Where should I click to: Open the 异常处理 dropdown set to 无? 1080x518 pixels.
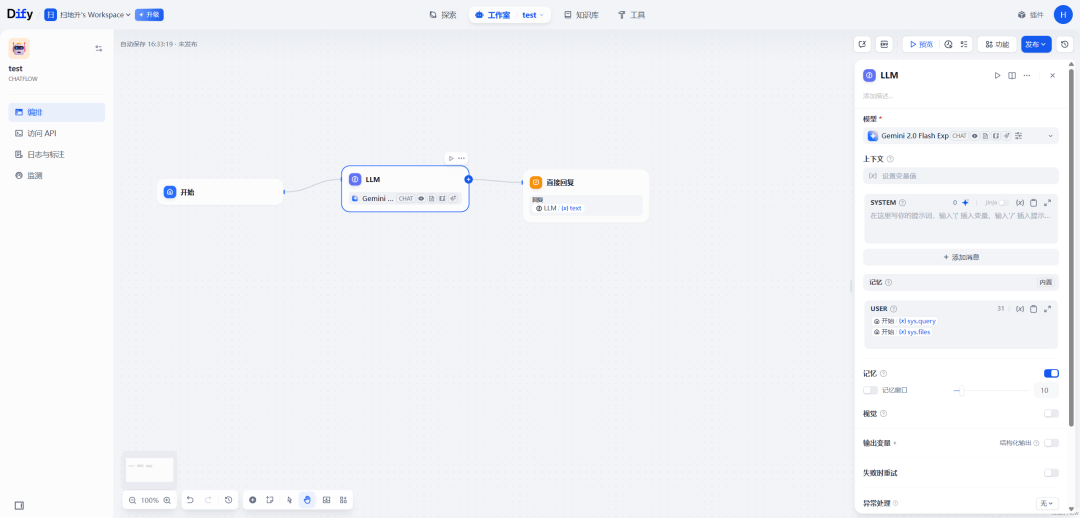click(1046, 503)
